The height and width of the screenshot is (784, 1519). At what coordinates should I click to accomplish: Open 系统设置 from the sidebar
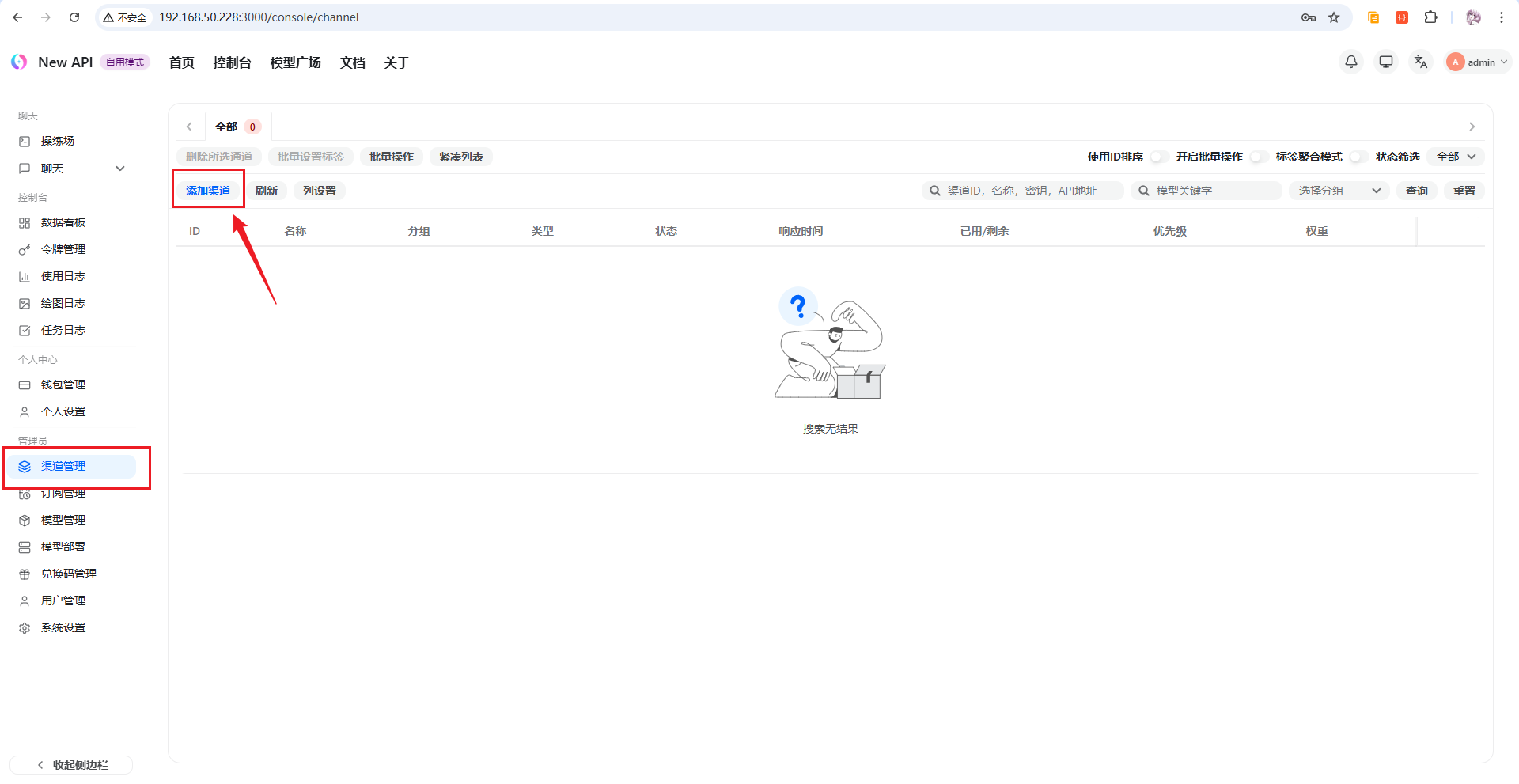tap(63, 627)
